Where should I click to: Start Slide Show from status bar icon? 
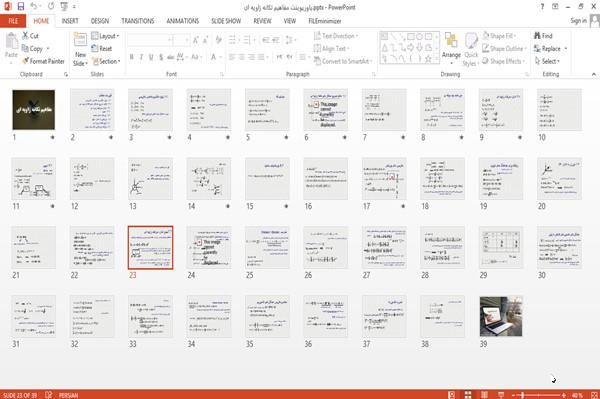click(501, 395)
